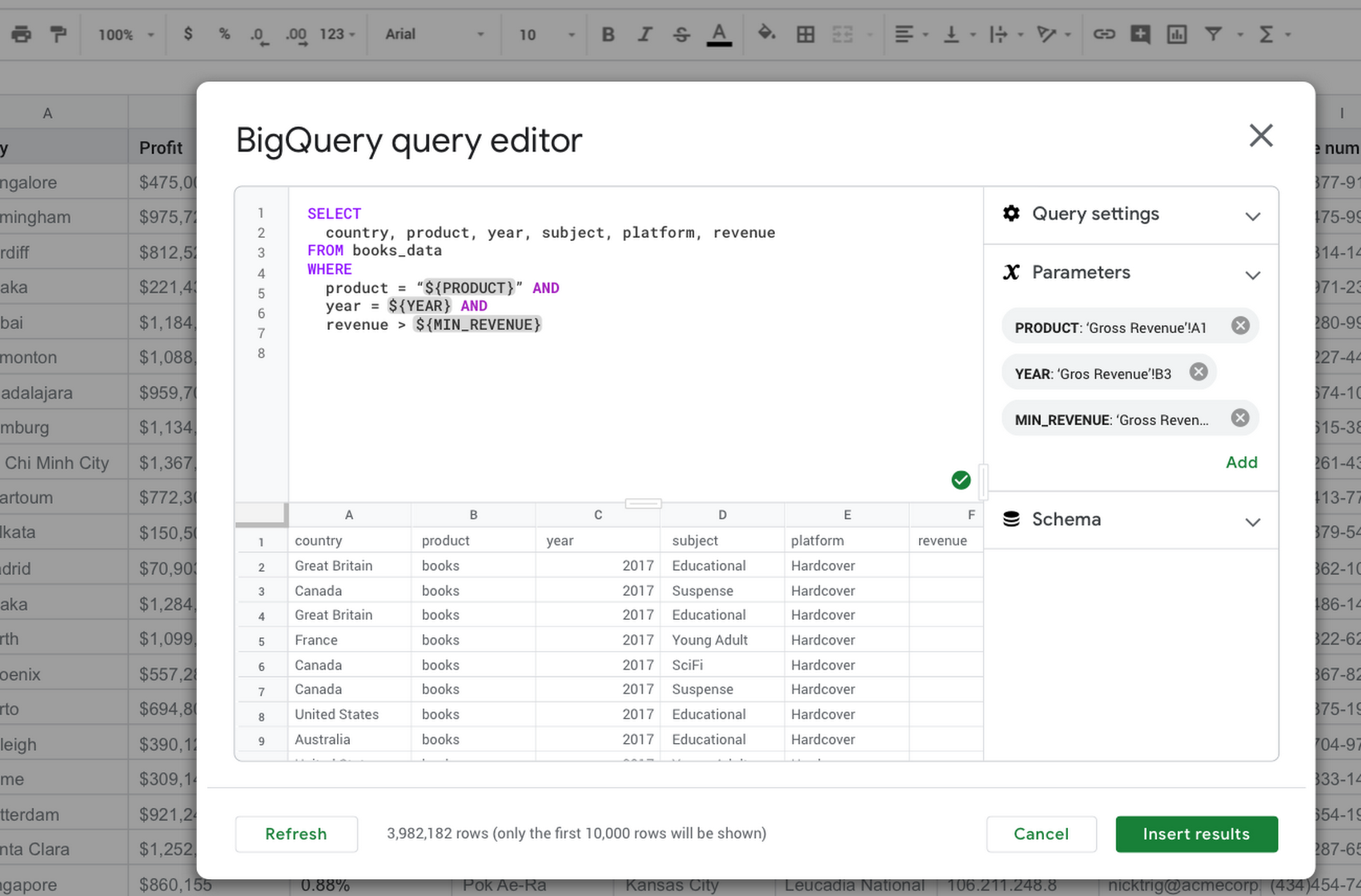This screenshot has height=896, width=1361.
Task: Click the green query valid checkmark
Action: click(x=961, y=480)
